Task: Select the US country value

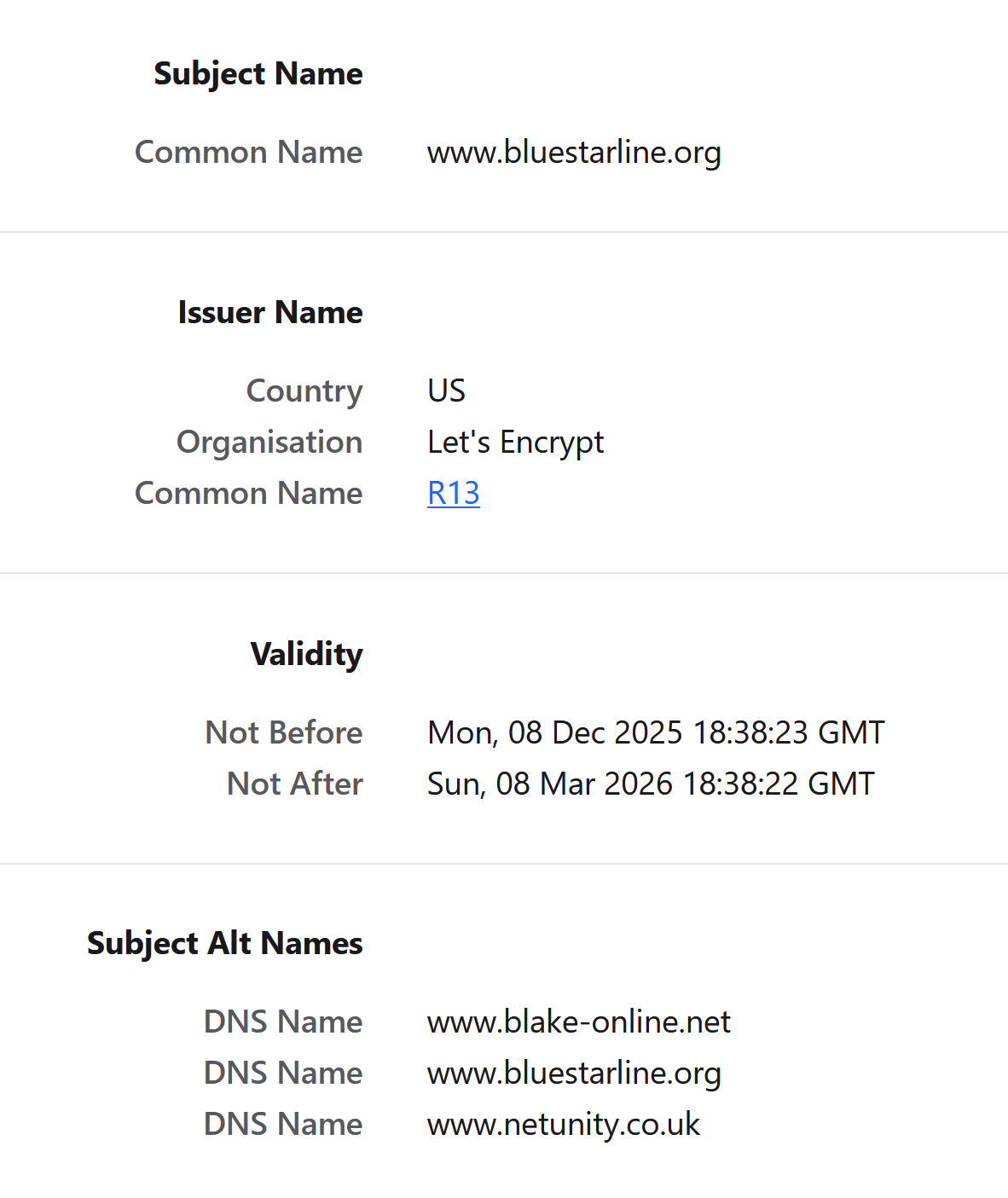Action: 446,391
